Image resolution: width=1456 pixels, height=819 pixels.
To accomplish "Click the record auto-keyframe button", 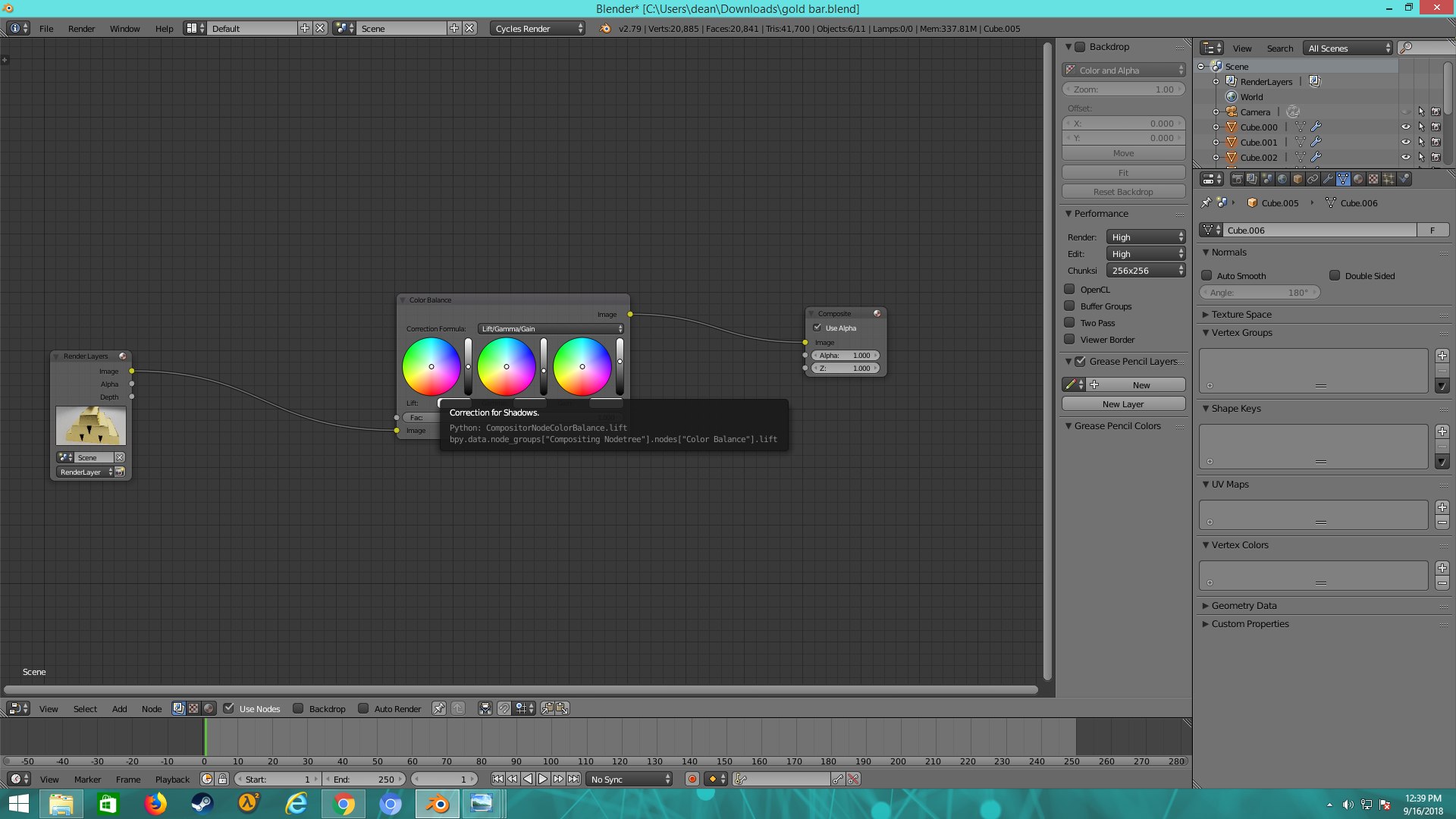I will tap(692, 779).
